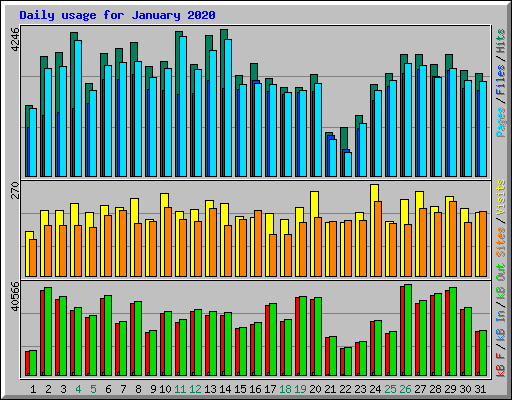Viewport: 512px width, 400px height.
Task: Click day label 31 on the axis
Action: 480,389
